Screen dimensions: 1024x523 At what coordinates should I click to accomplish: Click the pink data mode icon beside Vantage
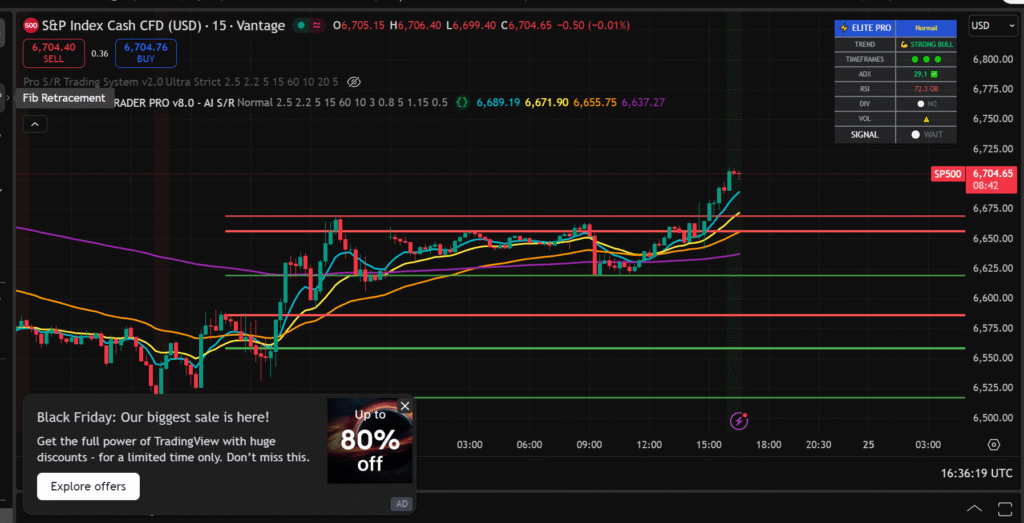(318, 26)
